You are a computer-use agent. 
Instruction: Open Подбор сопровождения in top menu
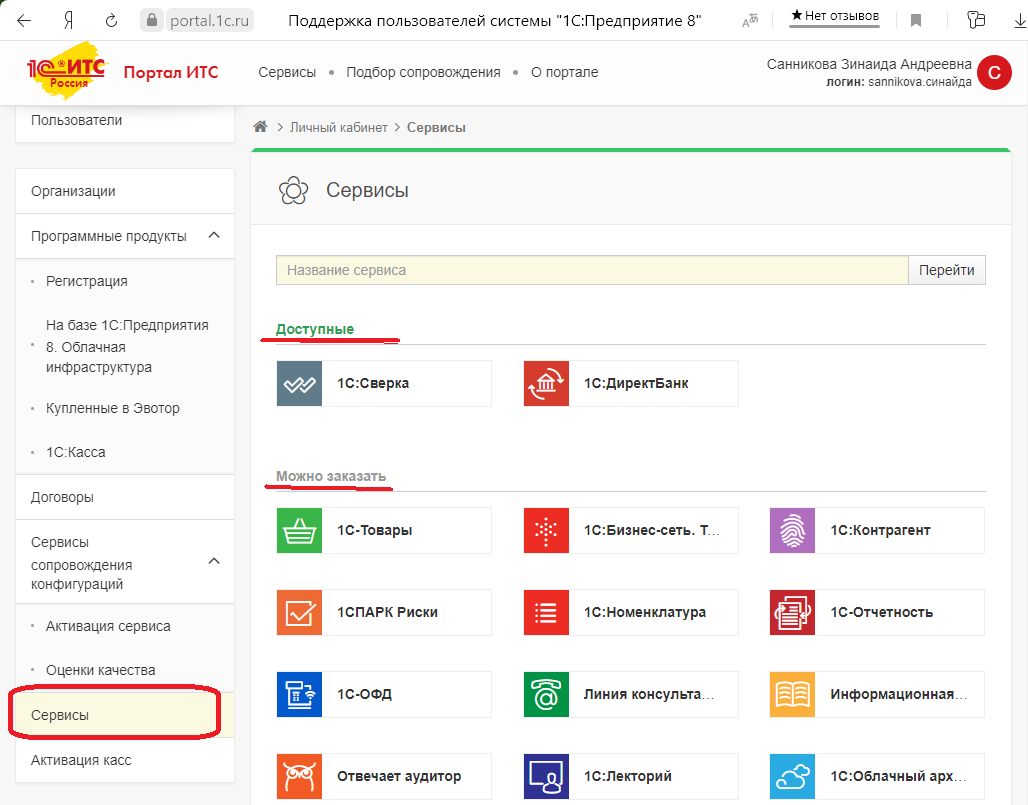click(x=423, y=72)
